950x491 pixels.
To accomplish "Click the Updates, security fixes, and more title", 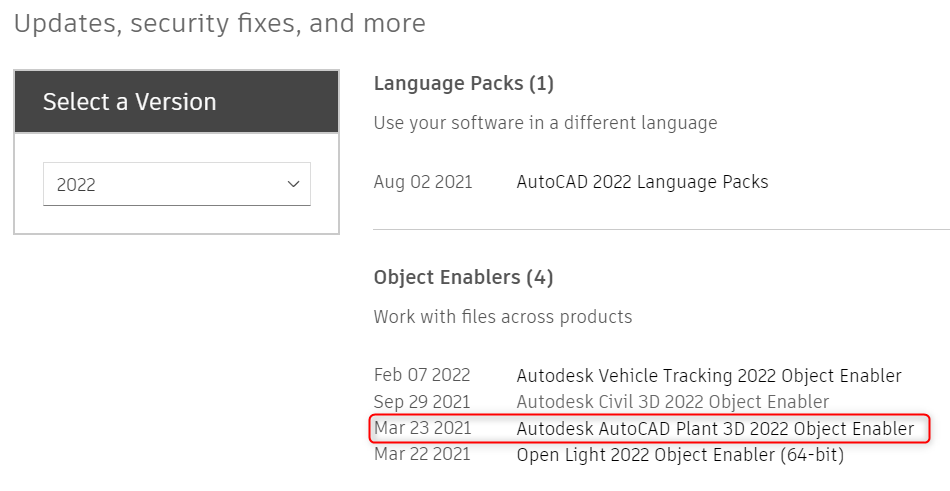I will click(x=220, y=23).
